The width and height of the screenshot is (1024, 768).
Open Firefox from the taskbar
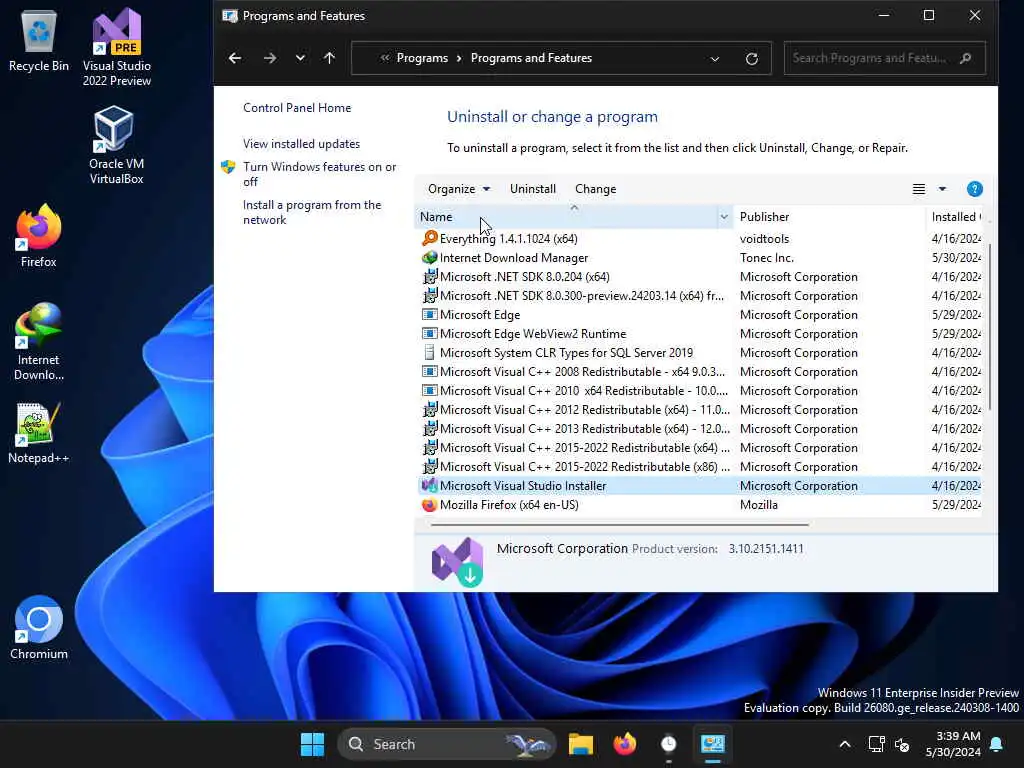coord(624,744)
